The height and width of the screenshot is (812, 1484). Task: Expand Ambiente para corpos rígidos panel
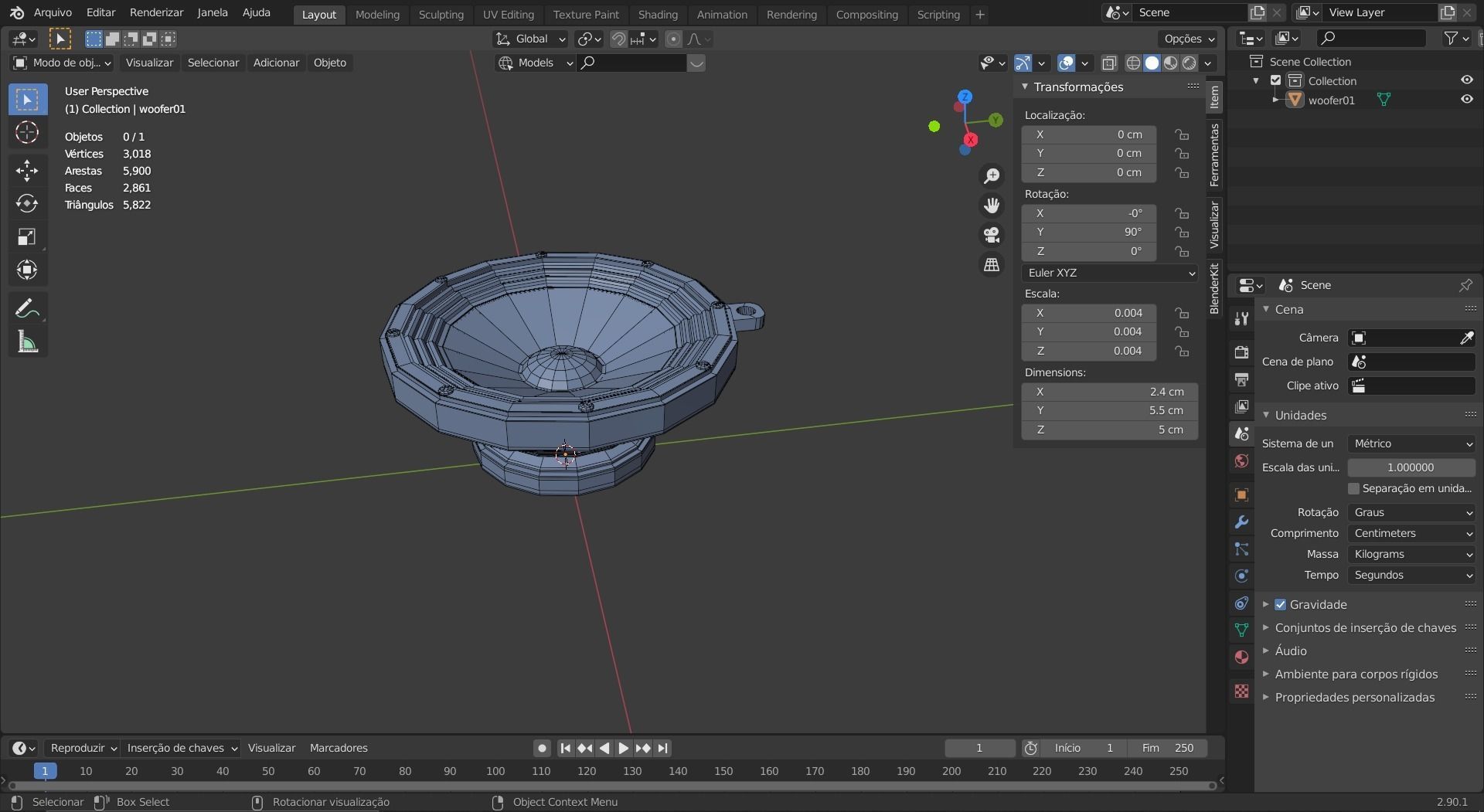pos(1356,674)
